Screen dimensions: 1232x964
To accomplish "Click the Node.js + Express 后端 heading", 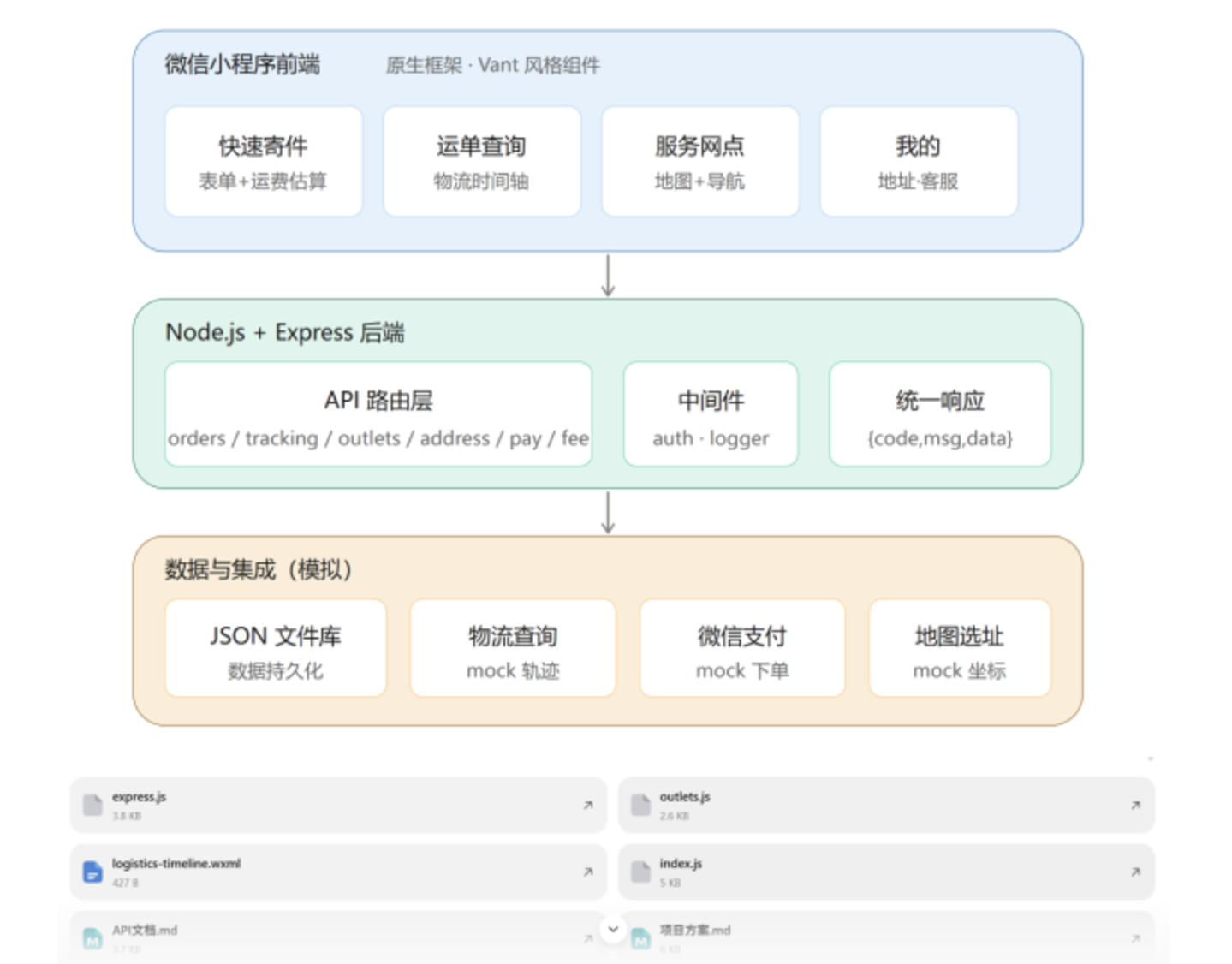I will pyautogui.click(x=285, y=332).
